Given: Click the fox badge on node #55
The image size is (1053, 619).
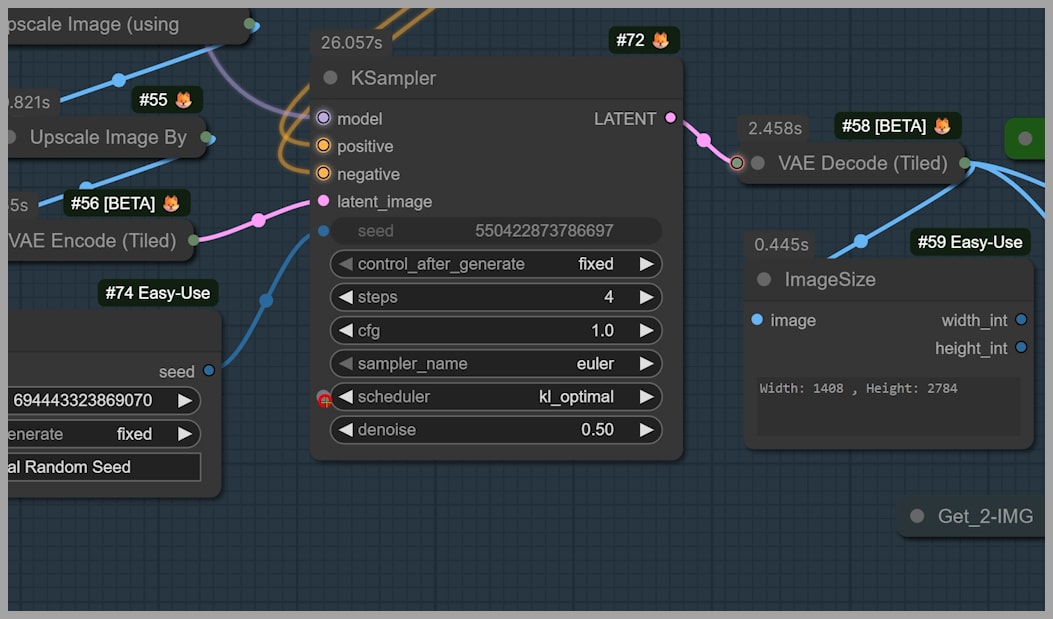Looking at the screenshot, I should coord(183,100).
